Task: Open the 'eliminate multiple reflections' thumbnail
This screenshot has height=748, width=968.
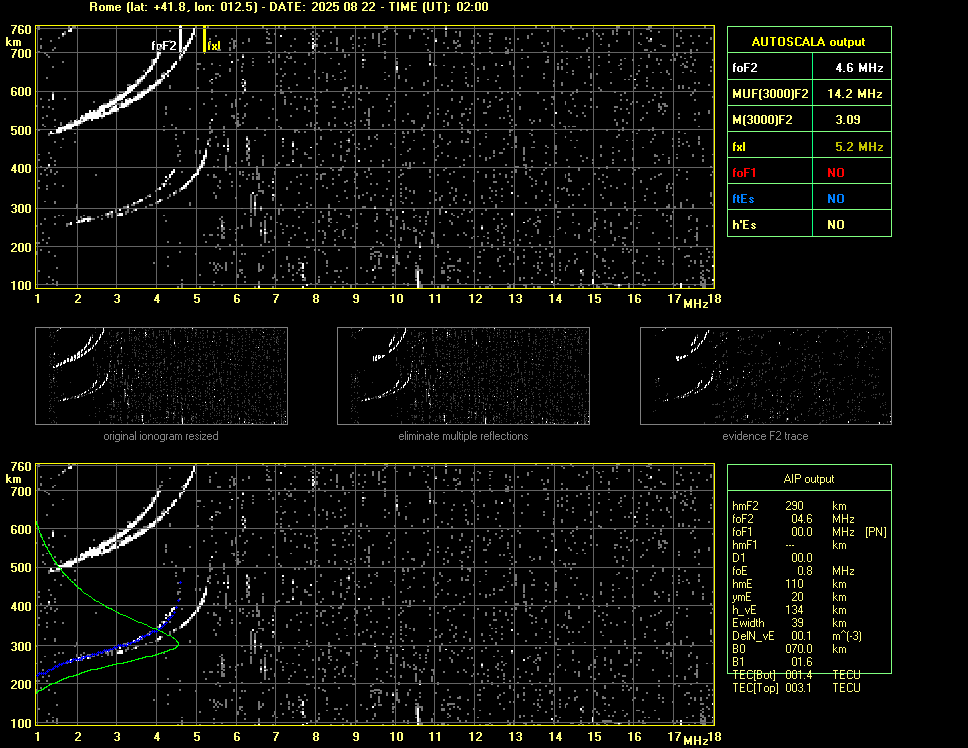Action: [463, 376]
